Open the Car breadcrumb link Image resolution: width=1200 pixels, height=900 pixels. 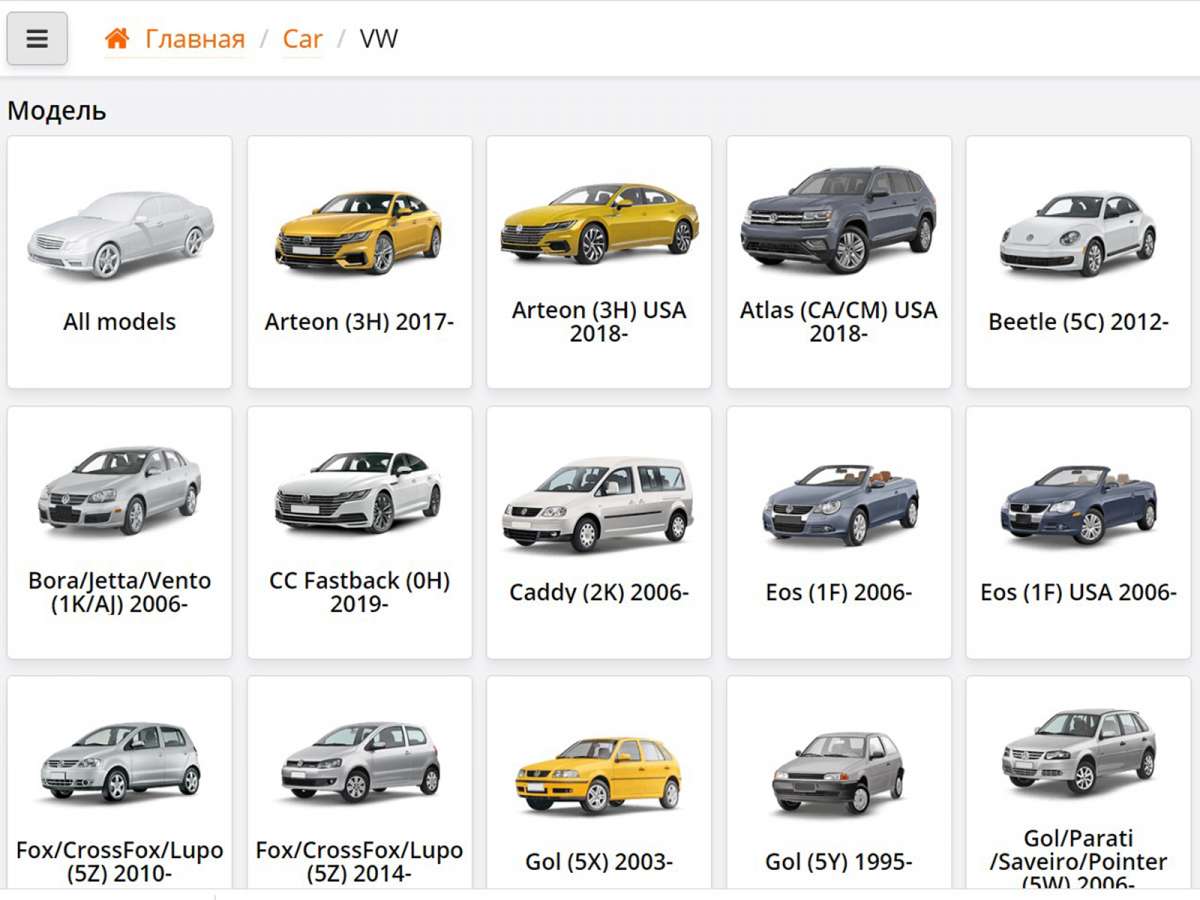302,39
